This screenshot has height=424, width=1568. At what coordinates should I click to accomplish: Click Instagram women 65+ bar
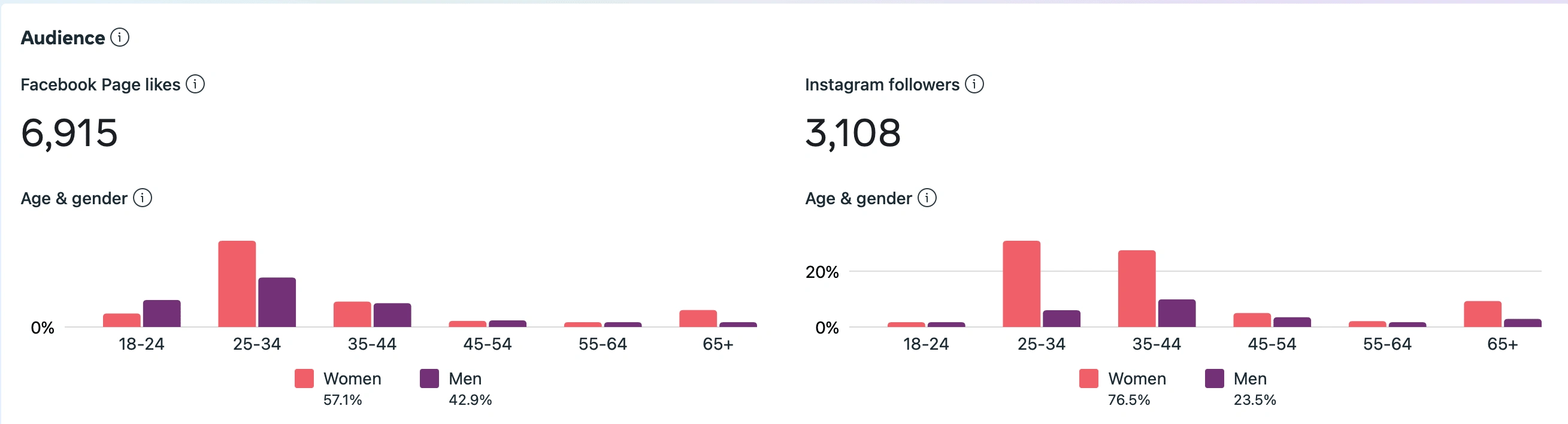tap(1482, 314)
